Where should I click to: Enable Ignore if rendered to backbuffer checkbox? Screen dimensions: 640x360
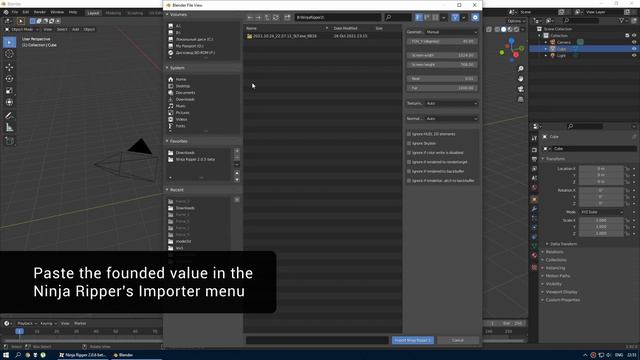(x=409, y=171)
